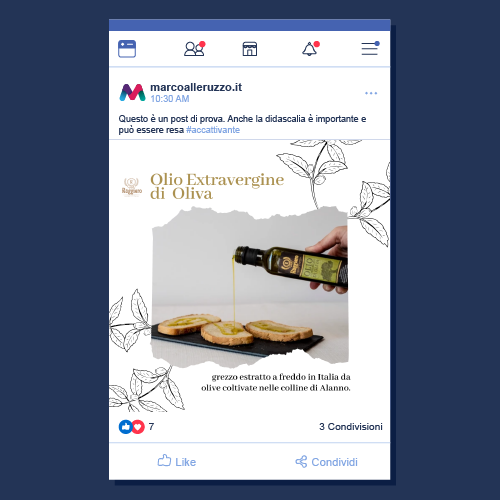
Task: Click the Like button
Action: [177, 462]
